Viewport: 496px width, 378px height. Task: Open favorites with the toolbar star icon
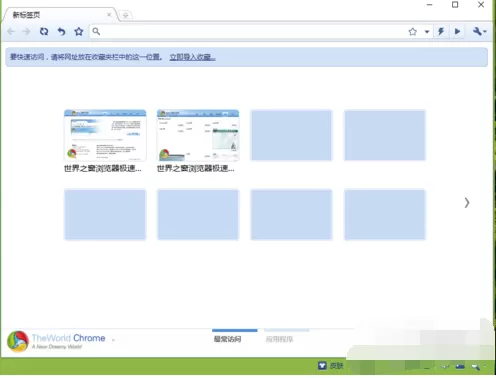click(79, 31)
